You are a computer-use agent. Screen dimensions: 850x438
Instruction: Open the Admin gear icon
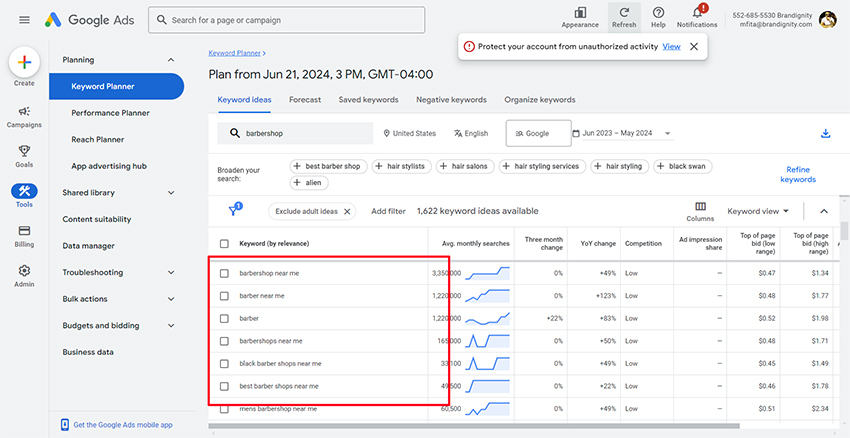pyautogui.click(x=24, y=275)
